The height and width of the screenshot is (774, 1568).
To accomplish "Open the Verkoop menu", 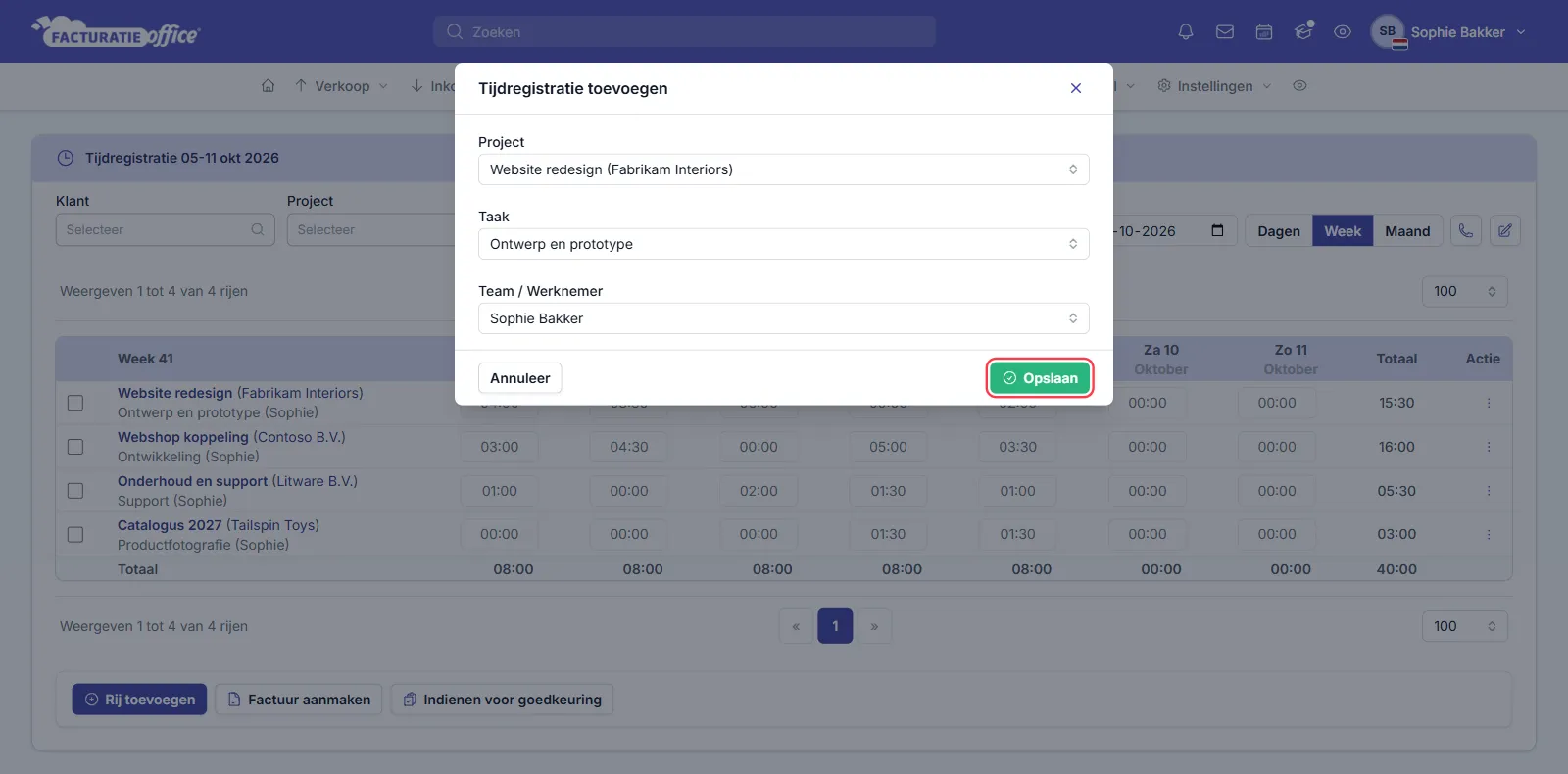I will point(341,86).
